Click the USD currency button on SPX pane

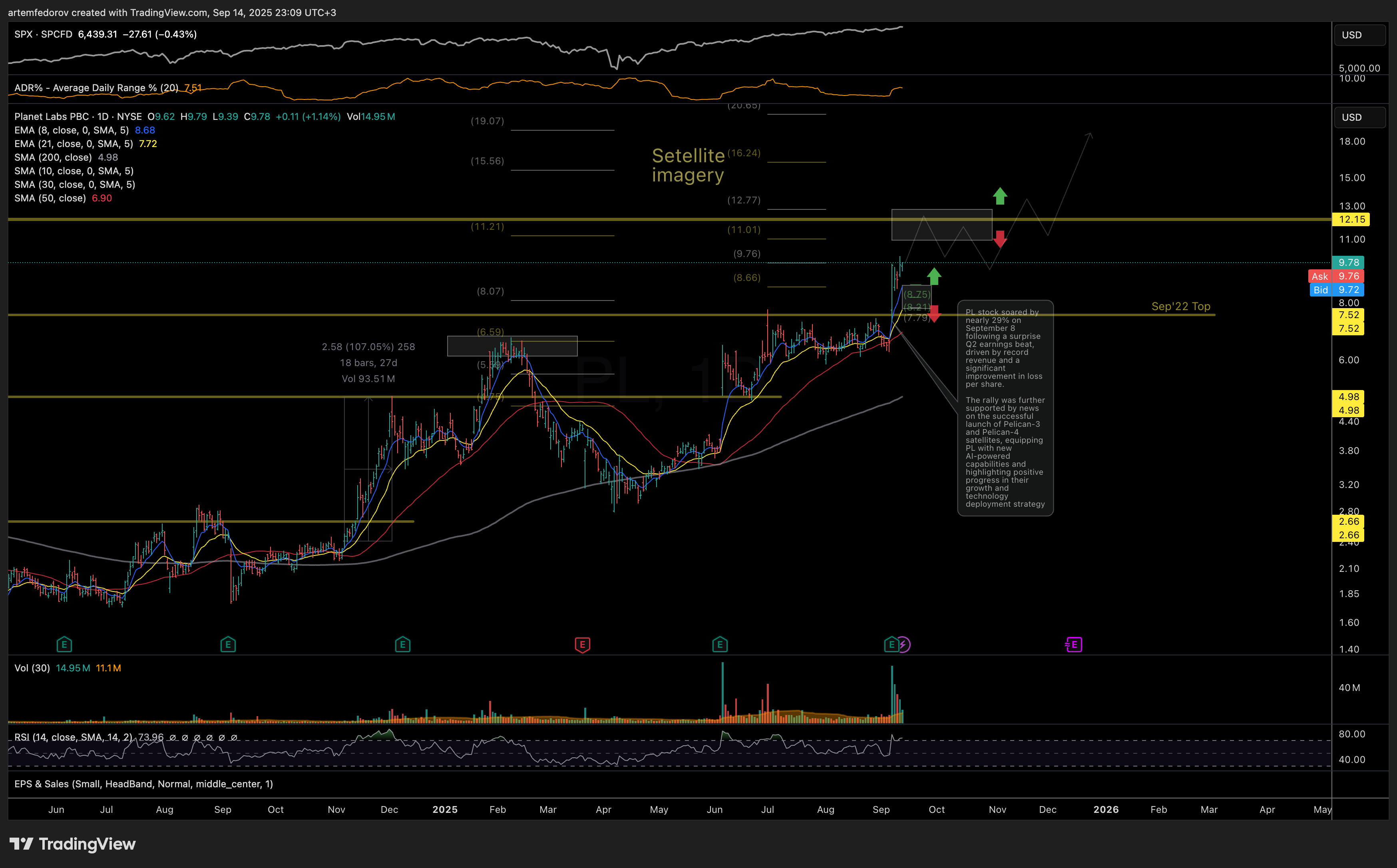(1359, 35)
